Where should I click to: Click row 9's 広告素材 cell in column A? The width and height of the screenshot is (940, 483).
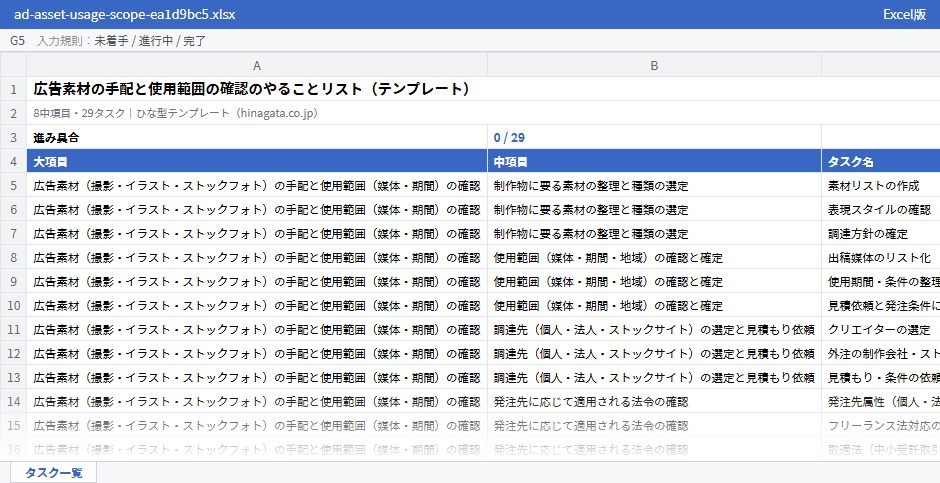pyautogui.click(x=257, y=281)
